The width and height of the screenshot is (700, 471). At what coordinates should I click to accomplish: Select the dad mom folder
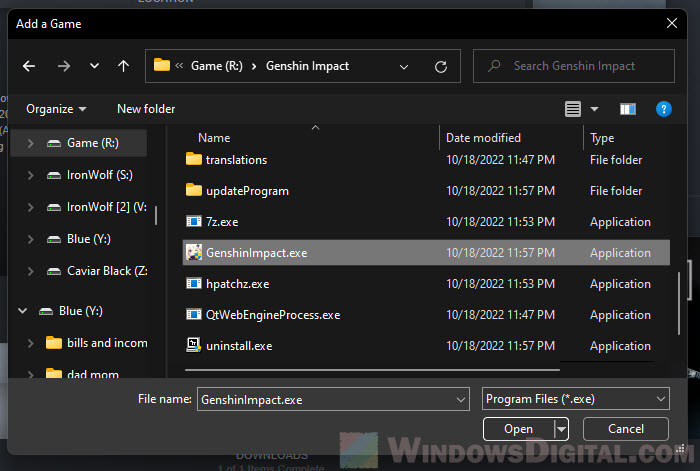(x=93, y=374)
